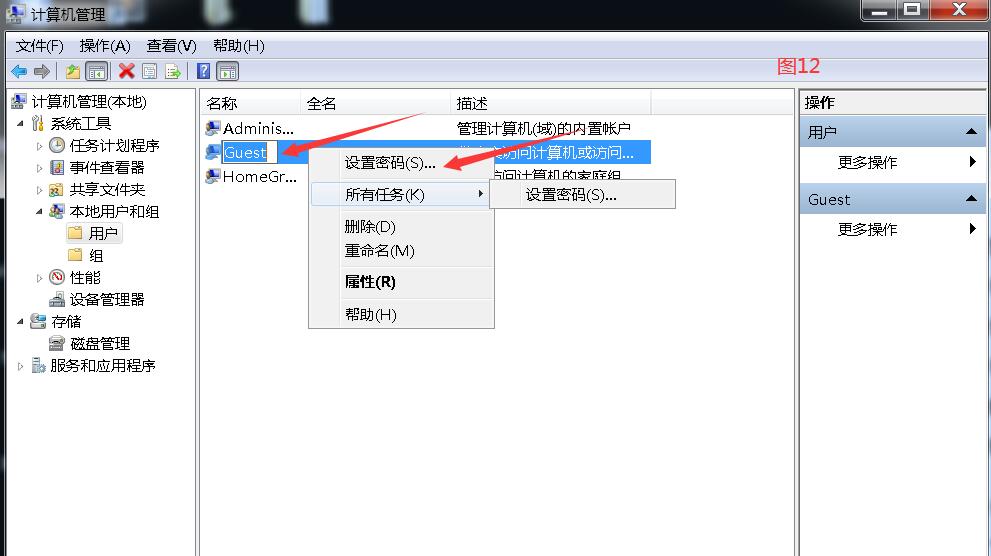Click the Properties icon in toolbar

click(149, 71)
